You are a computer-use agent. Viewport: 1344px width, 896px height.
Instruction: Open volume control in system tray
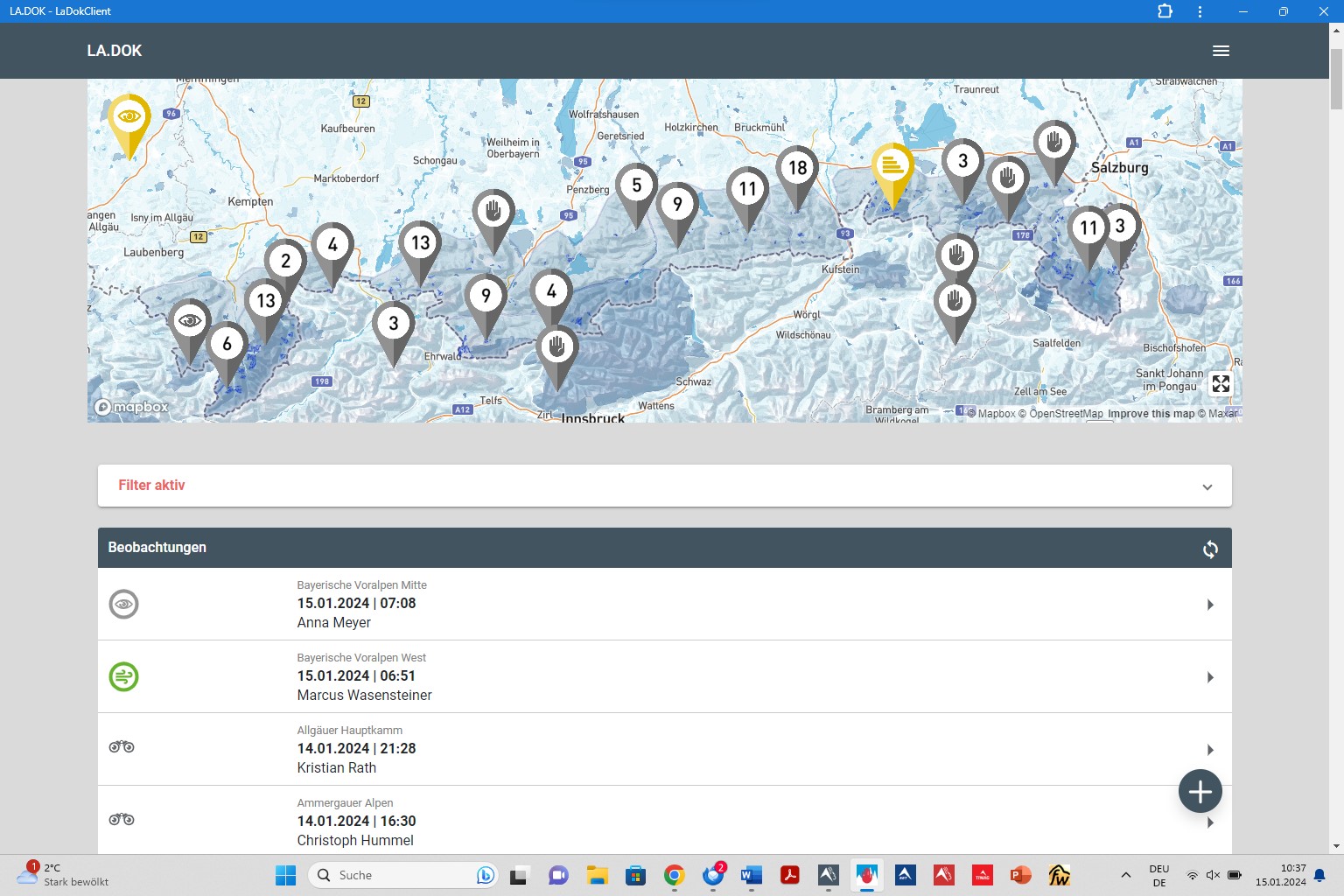point(1213,875)
